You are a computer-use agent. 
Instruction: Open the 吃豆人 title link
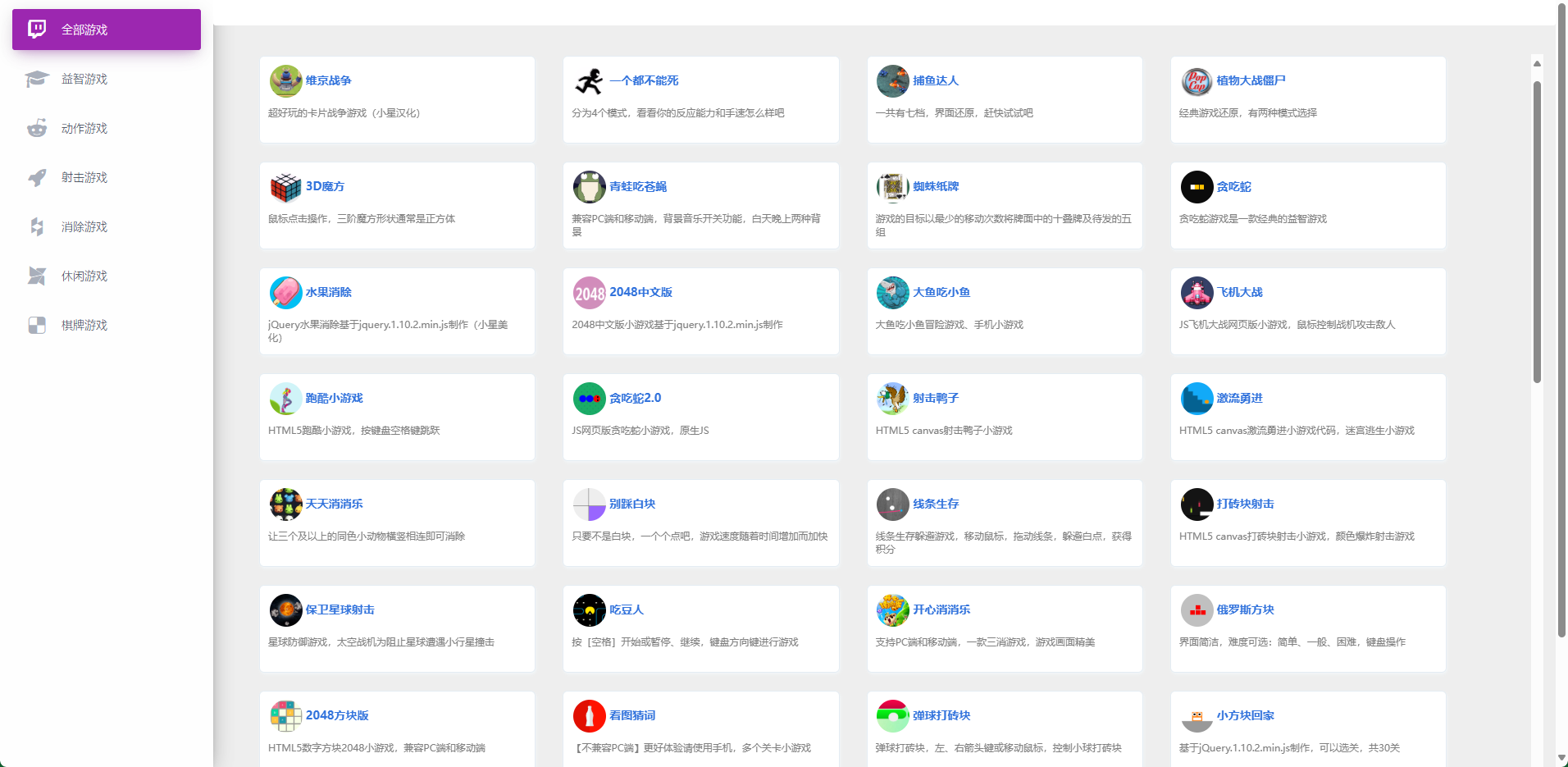[x=627, y=609]
